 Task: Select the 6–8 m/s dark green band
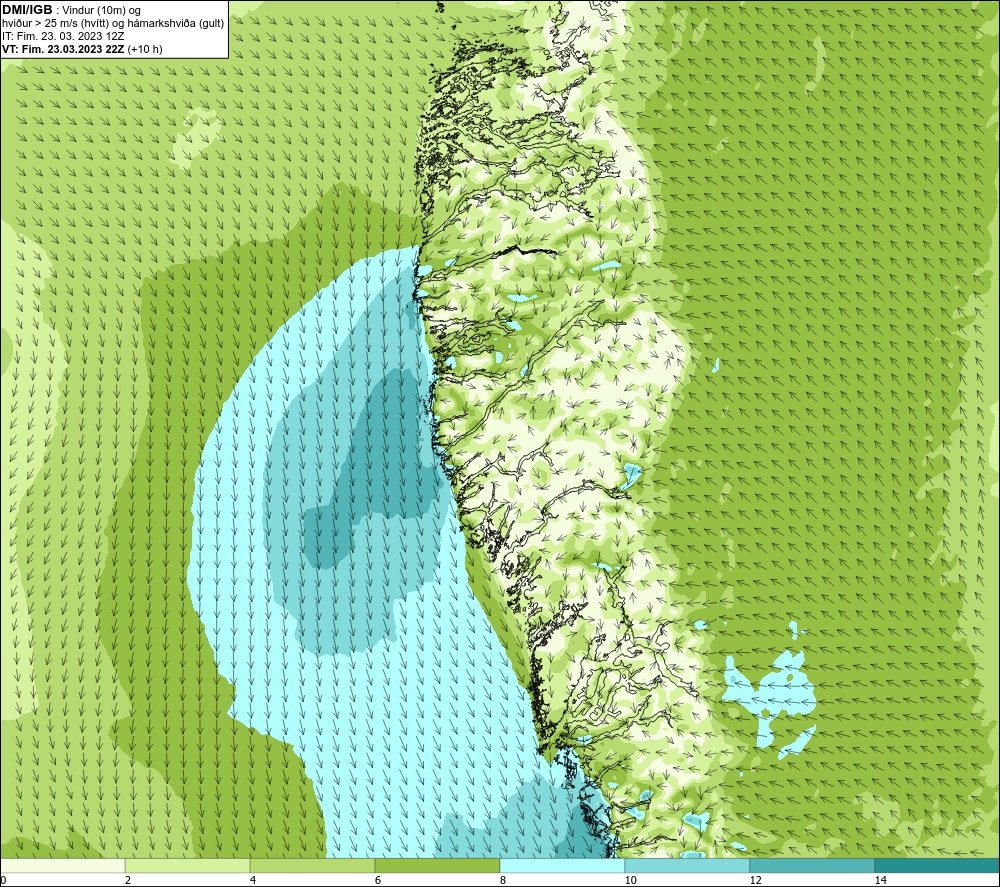click(x=438, y=866)
